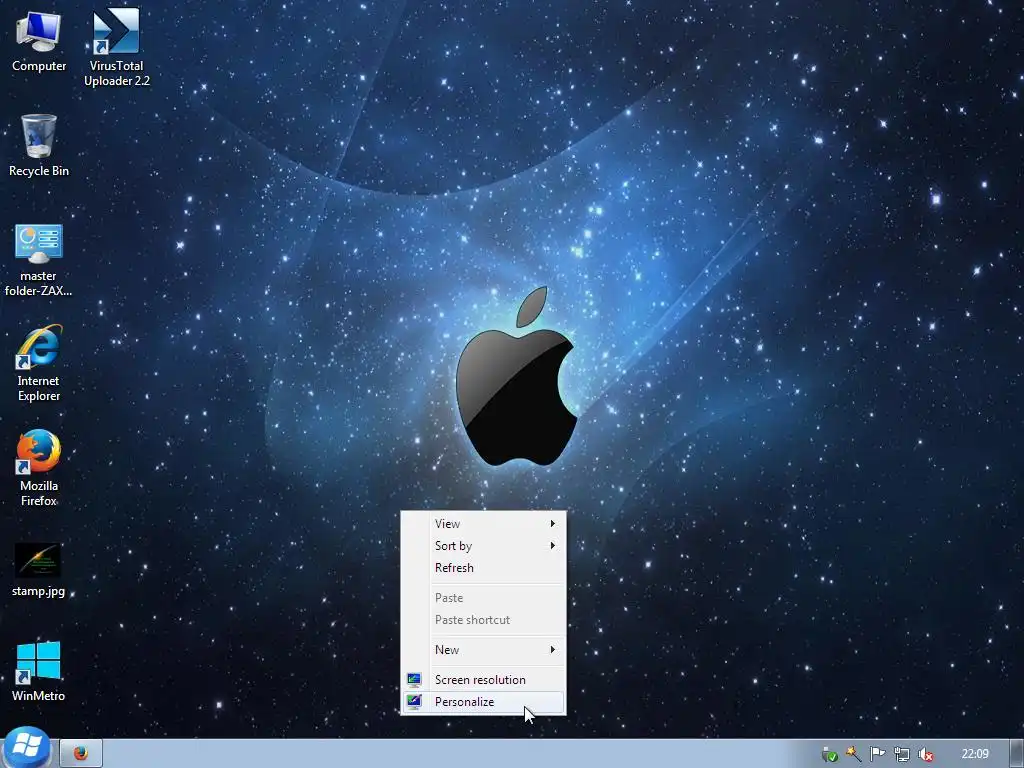Choose Screen resolution from context menu
The width and height of the screenshot is (1024, 768).
(x=483, y=680)
